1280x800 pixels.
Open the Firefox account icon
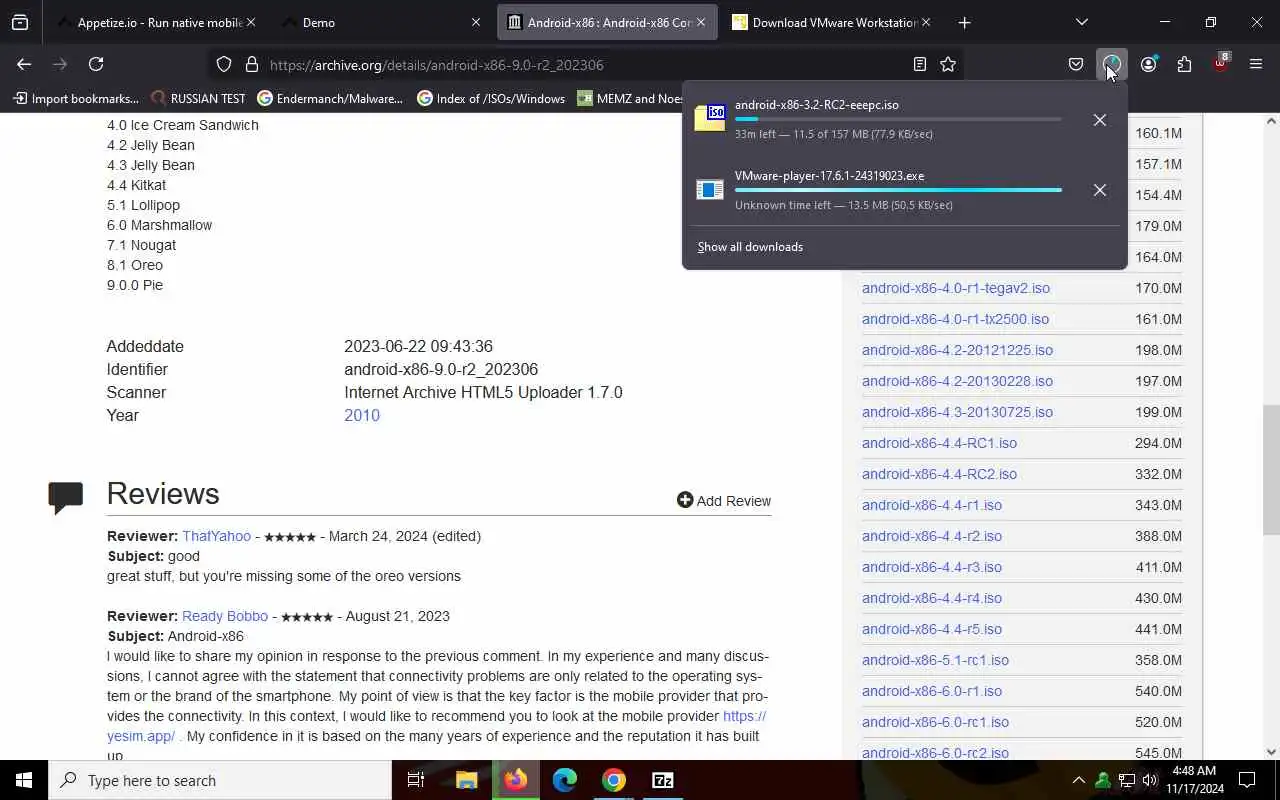click(1148, 64)
